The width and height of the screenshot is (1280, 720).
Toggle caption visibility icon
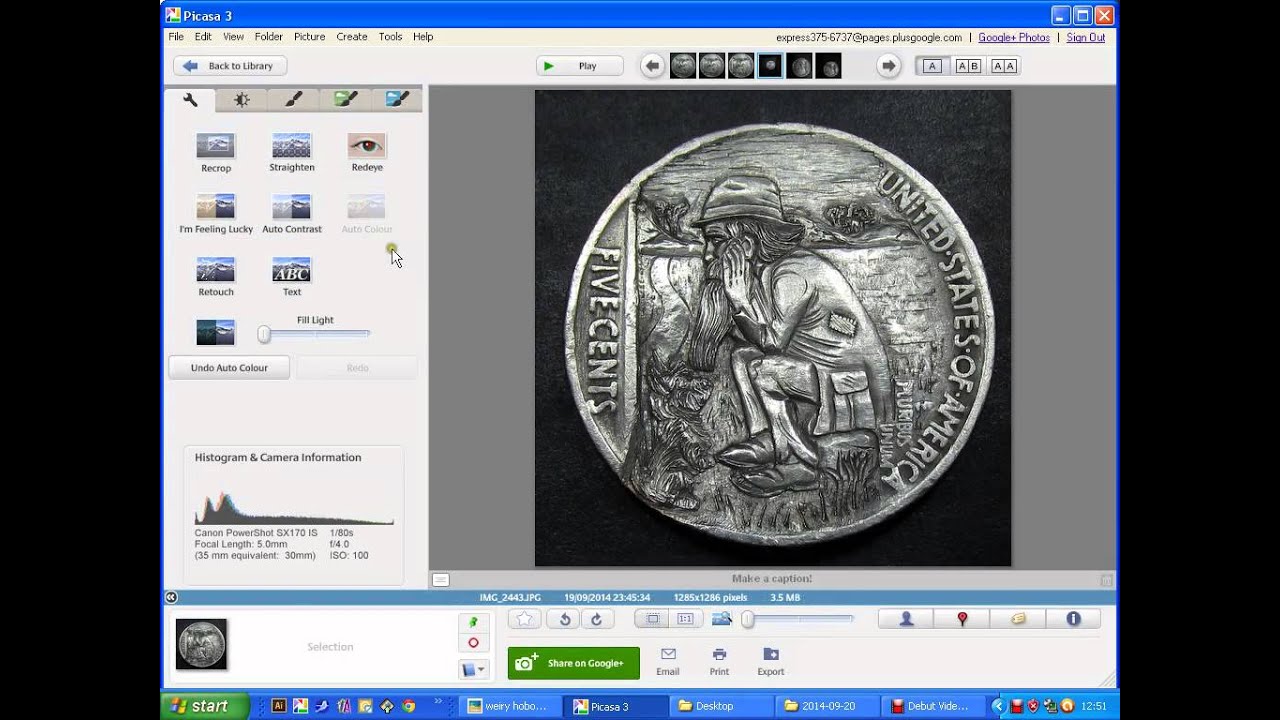click(x=441, y=579)
